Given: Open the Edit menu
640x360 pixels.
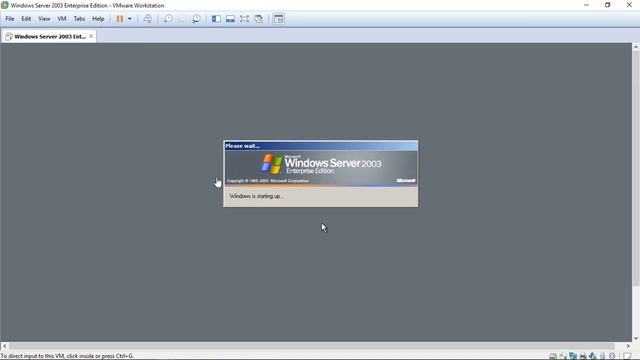Looking at the screenshot, I should coord(26,19).
